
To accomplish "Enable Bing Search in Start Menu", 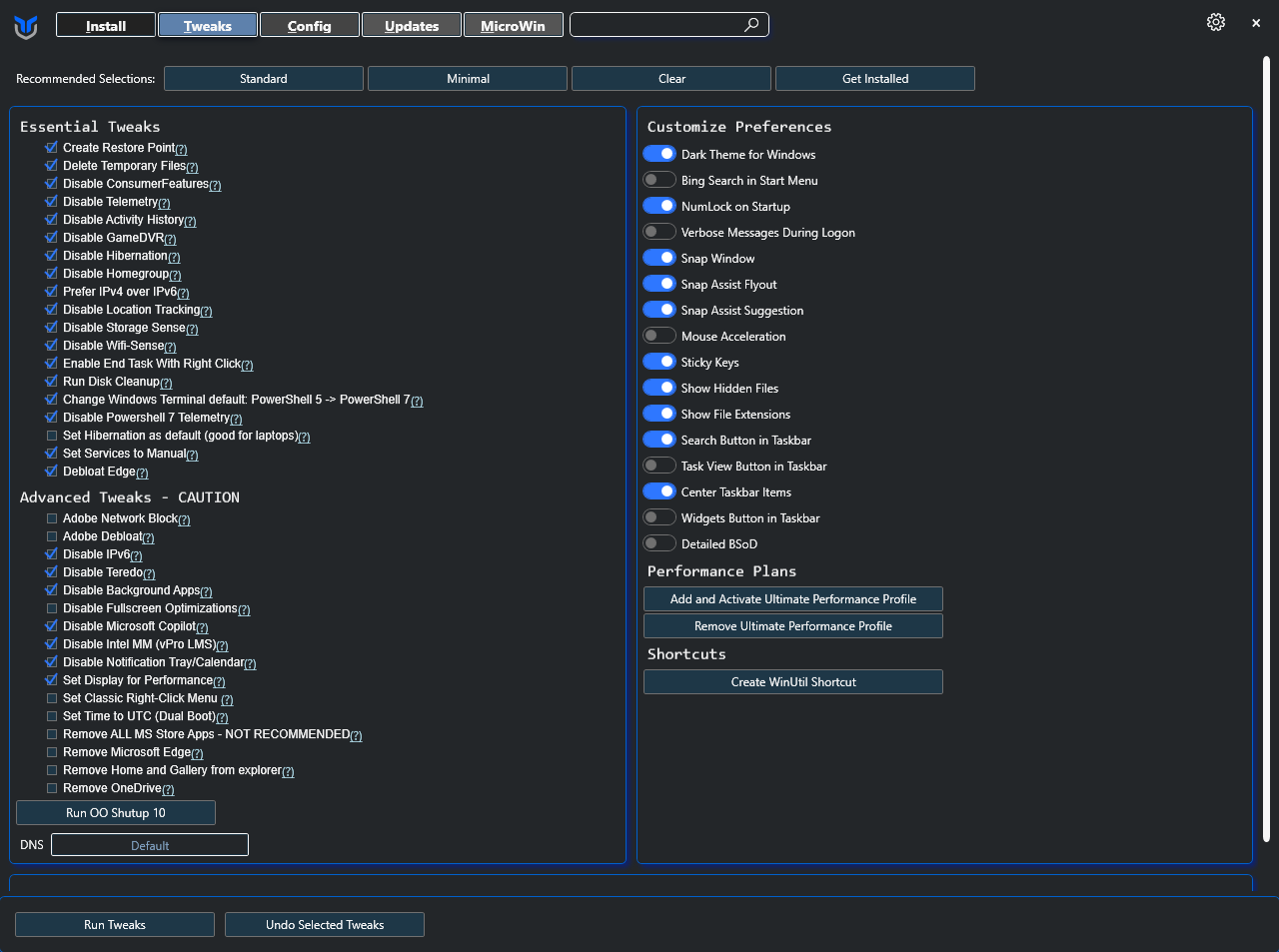I will [x=659, y=180].
